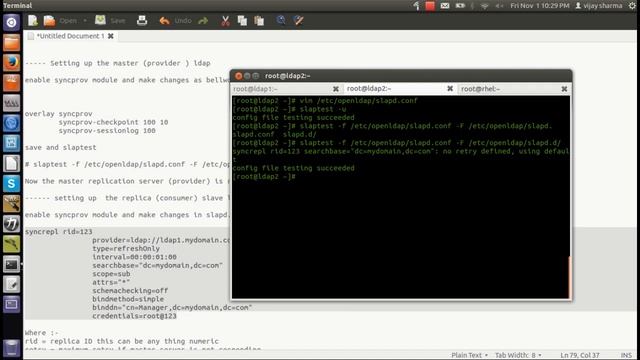Open the Plain Text language dropdown
The height and width of the screenshot is (360, 640).
[469, 355]
